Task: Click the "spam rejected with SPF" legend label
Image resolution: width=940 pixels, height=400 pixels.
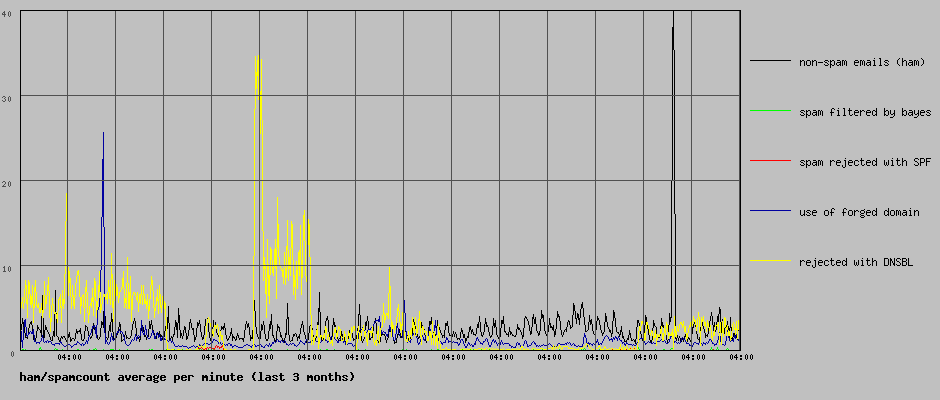Action: 864,162
